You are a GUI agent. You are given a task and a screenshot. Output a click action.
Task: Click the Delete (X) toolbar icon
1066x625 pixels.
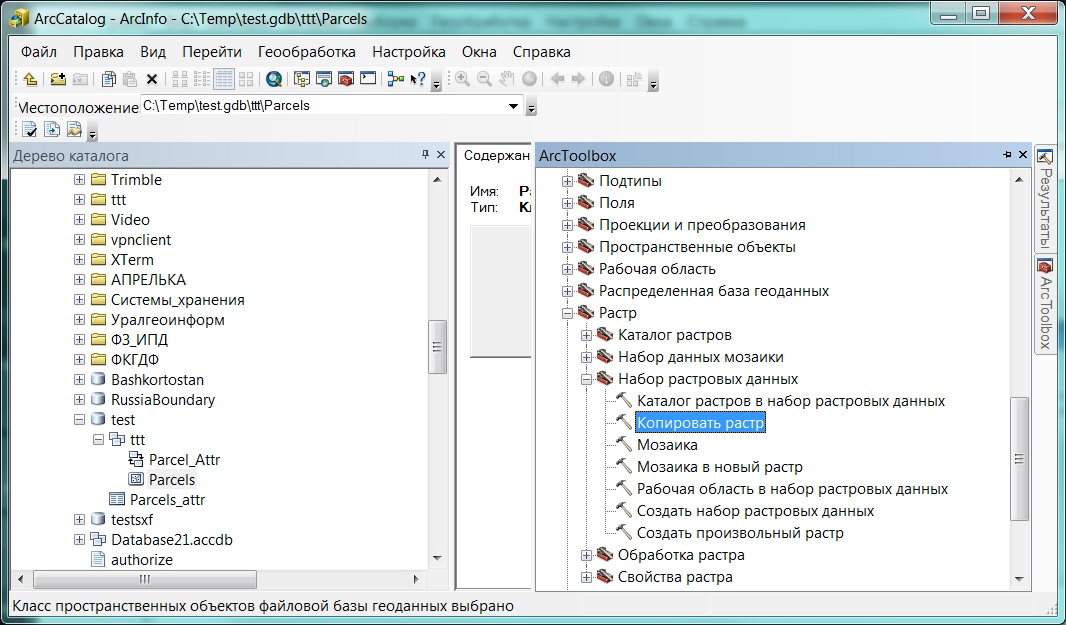[152, 80]
